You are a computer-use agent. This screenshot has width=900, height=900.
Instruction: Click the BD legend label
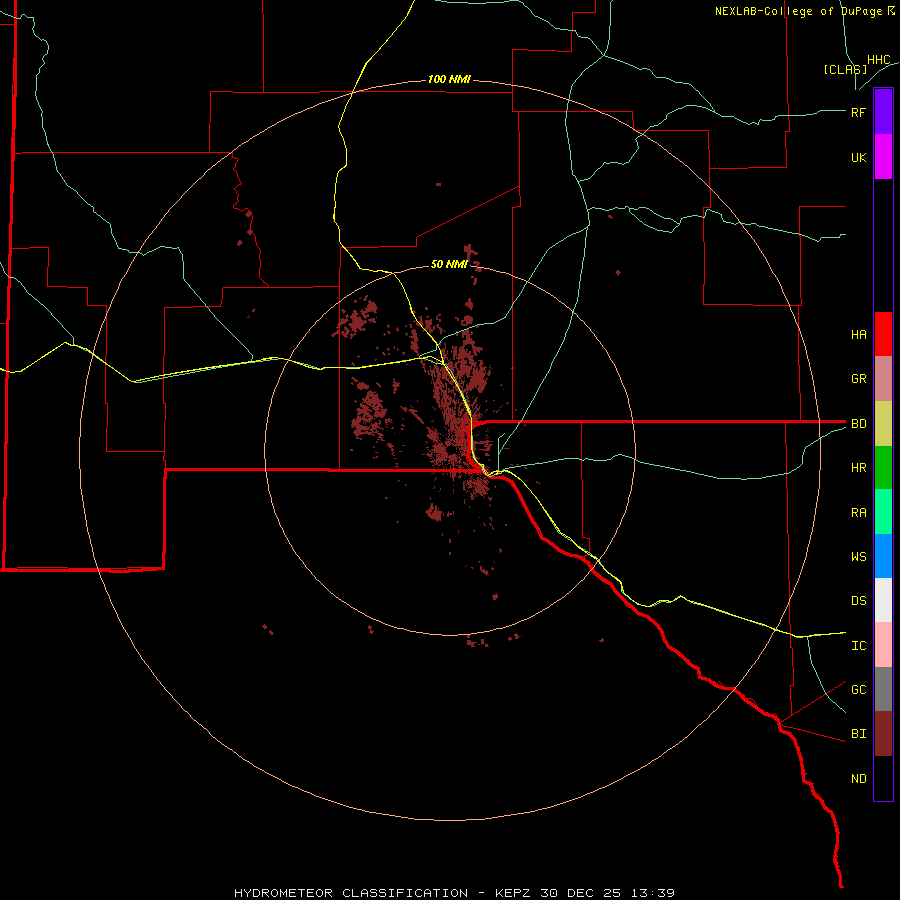coord(859,424)
